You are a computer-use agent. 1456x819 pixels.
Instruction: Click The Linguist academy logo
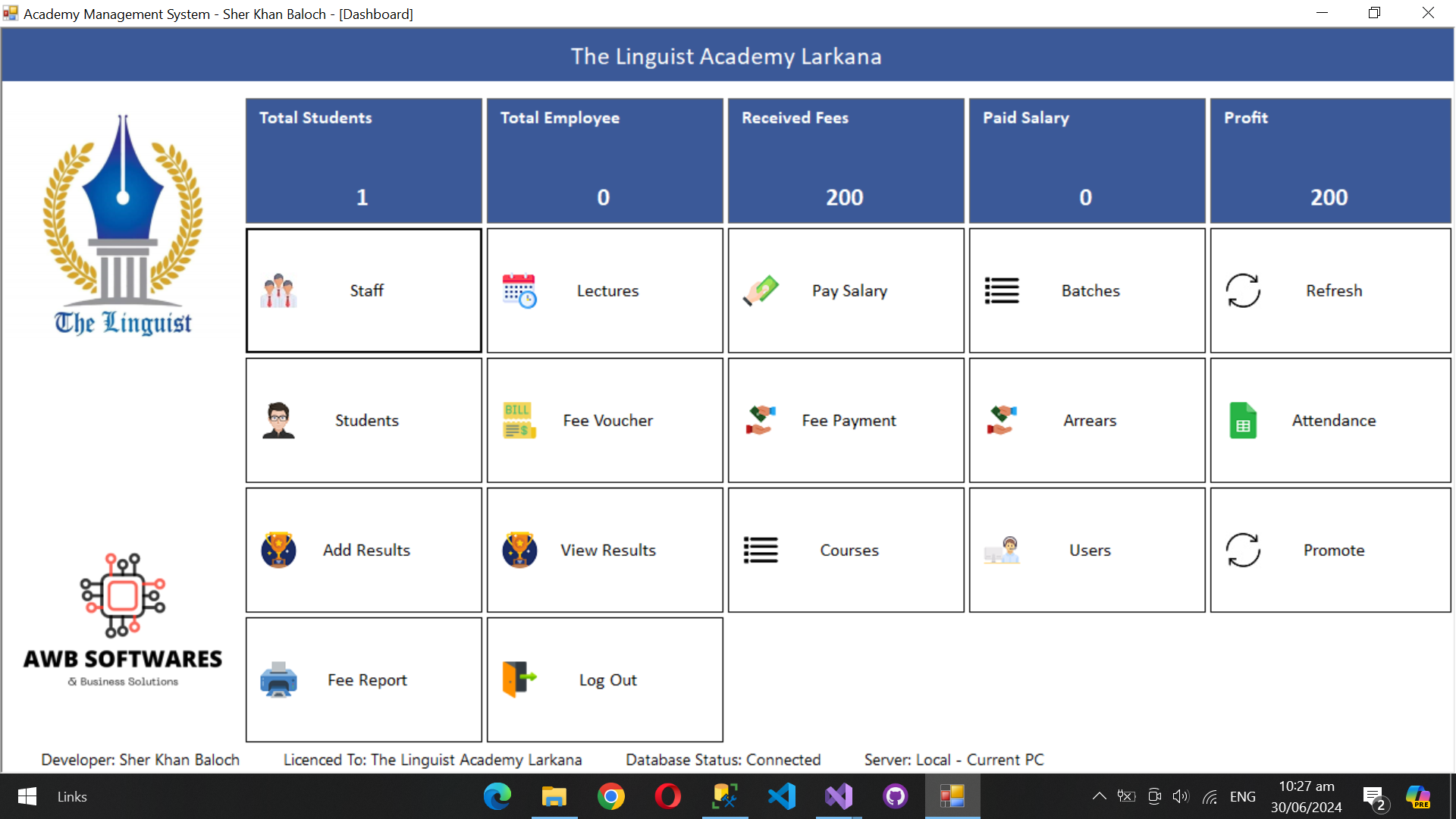123,225
